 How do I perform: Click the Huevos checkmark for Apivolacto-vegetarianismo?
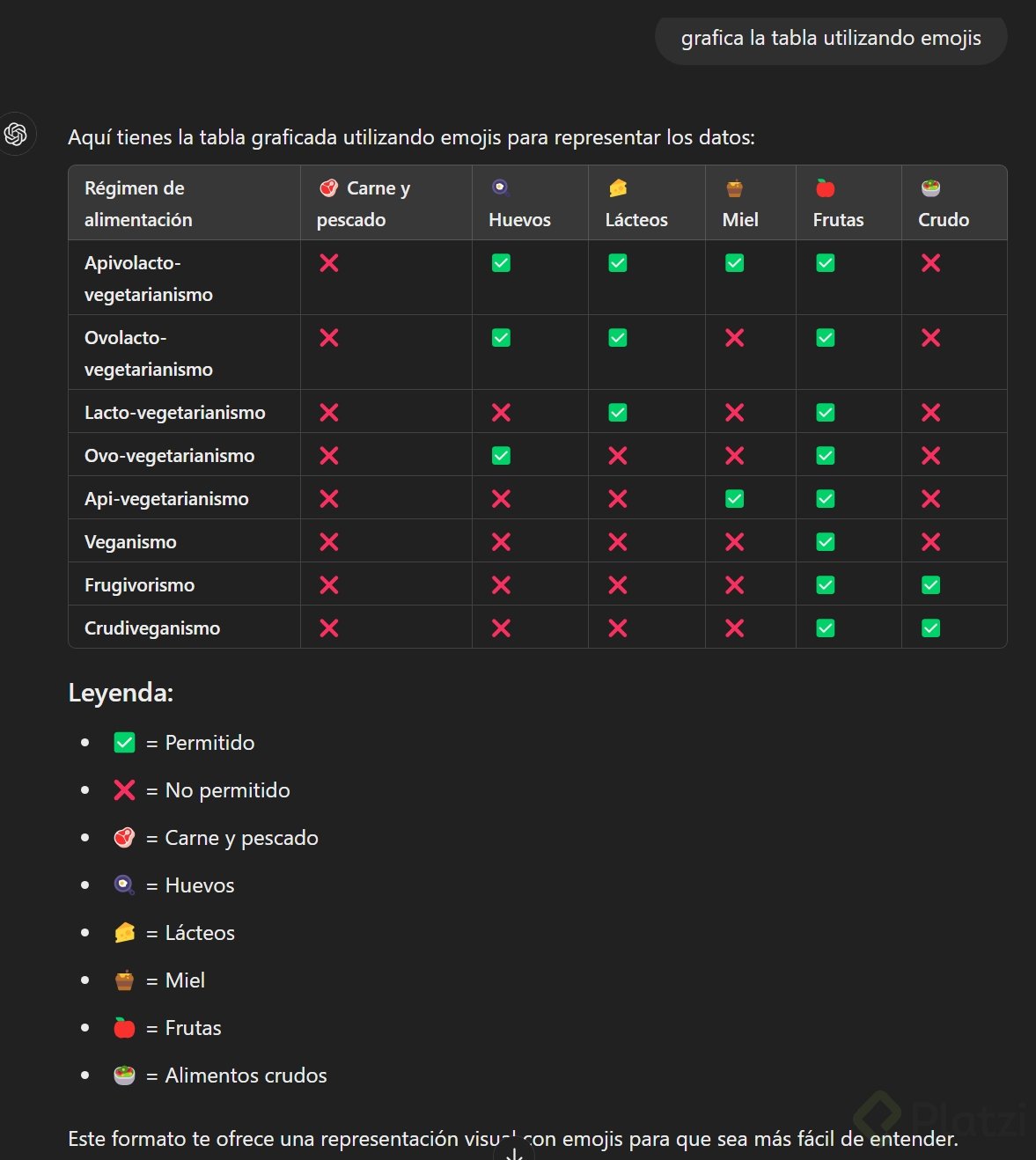click(501, 263)
